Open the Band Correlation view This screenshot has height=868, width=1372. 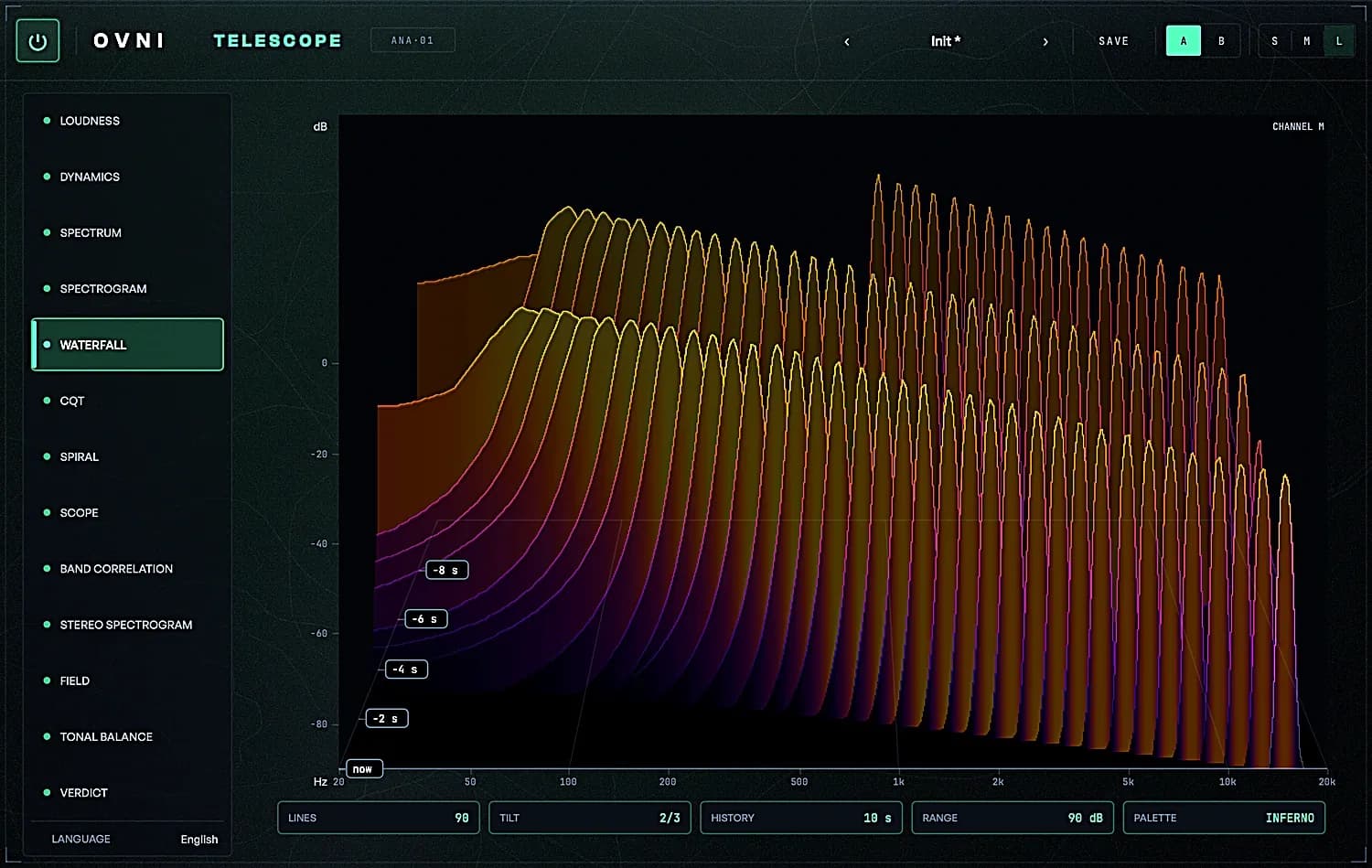coord(127,569)
